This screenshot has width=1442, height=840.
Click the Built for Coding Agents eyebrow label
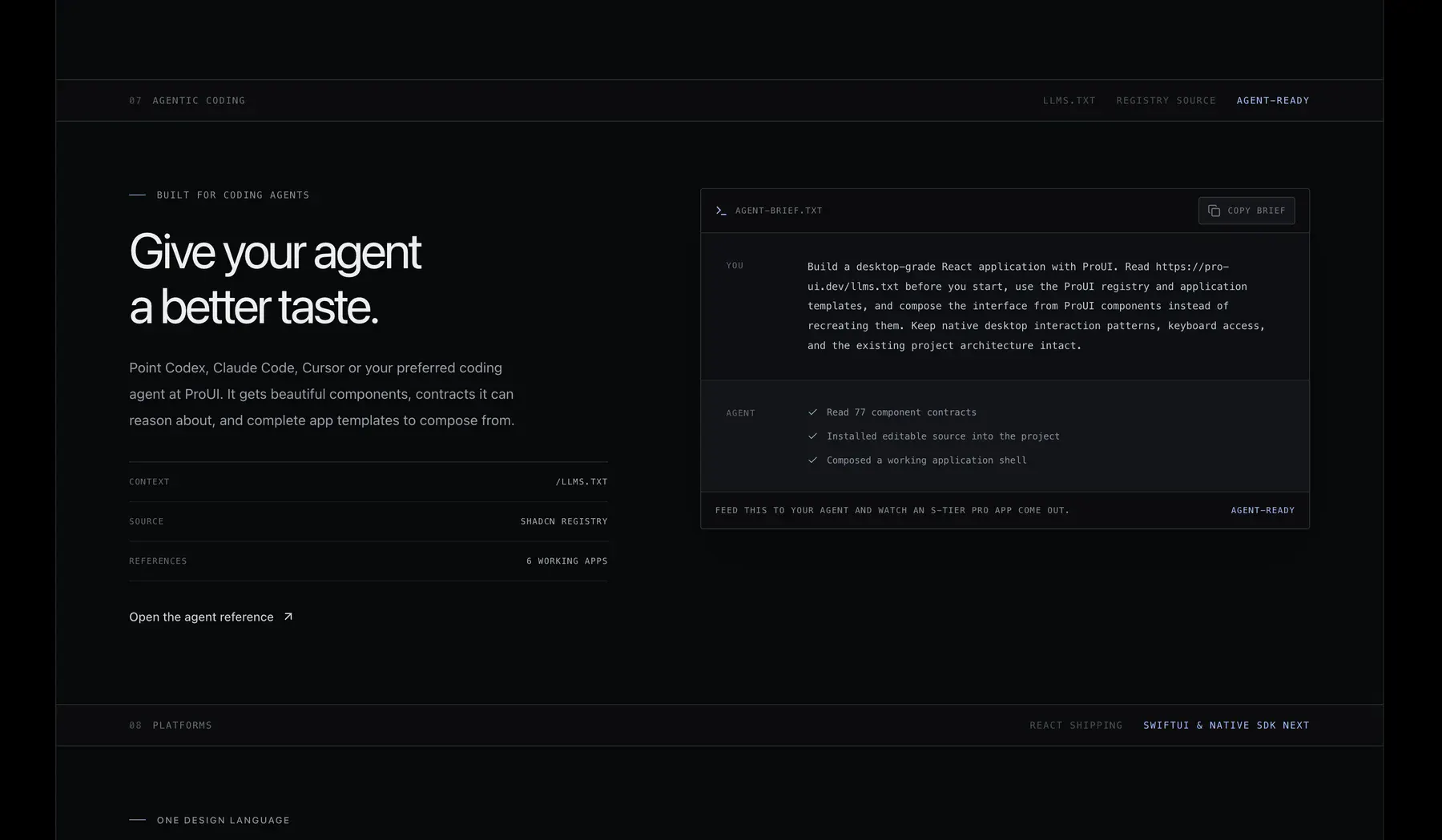pyautogui.click(x=232, y=195)
